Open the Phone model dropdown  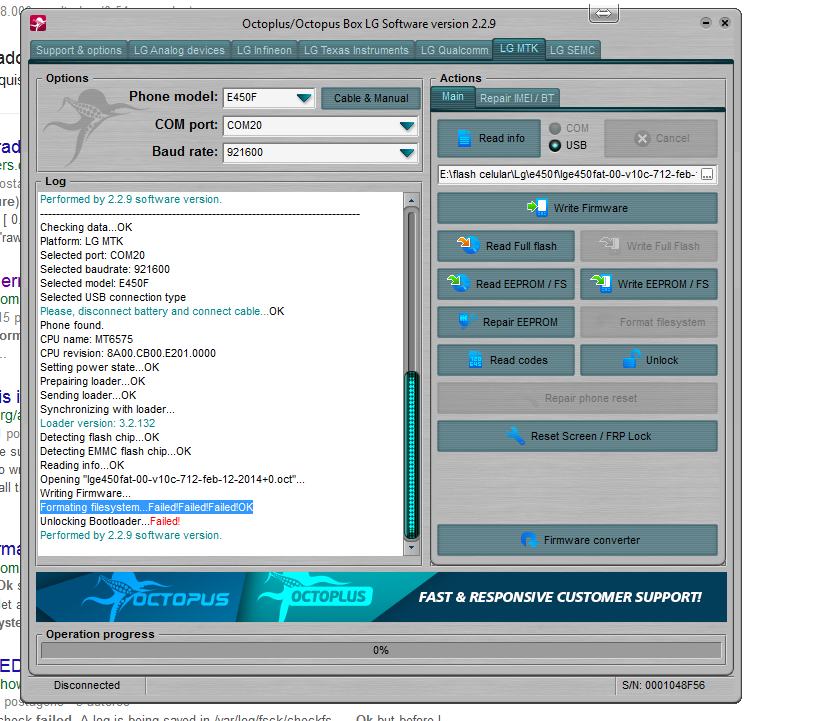tap(304, 97)
